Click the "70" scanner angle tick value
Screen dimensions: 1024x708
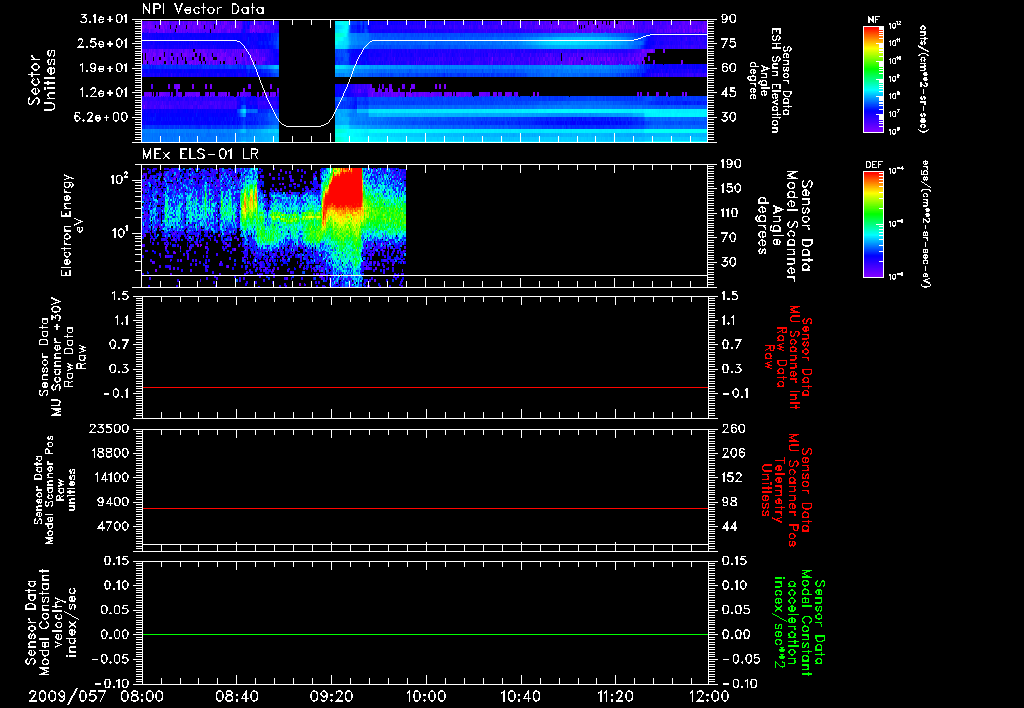728,238
